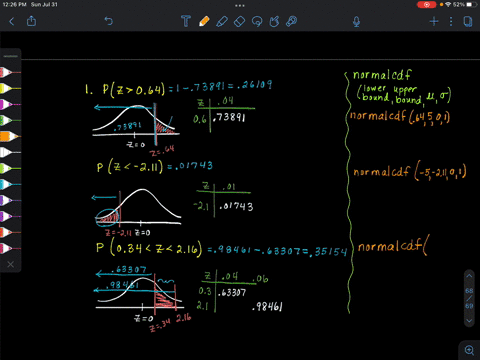Tap the handwritten 'normalcdf' green heading
This screenshot has height=360, width=480.
pyautogui.click(x=382, y=75)
